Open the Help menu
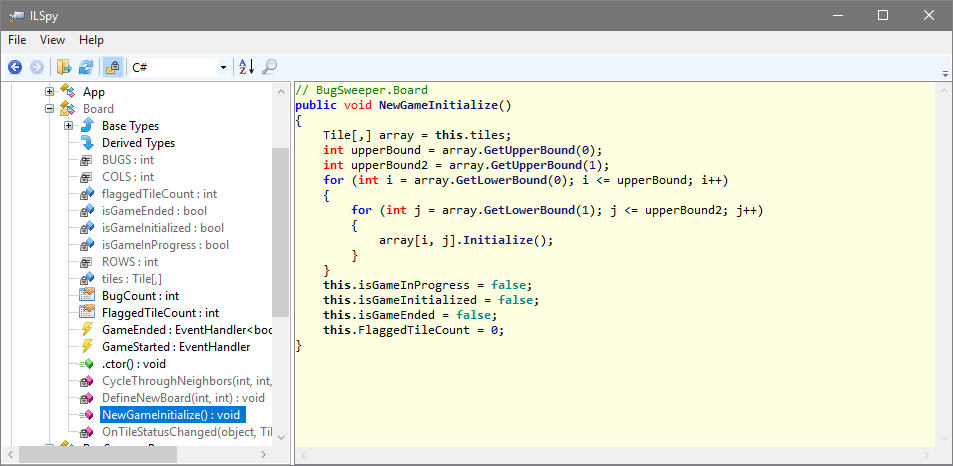953x466 pixels. pos(91,40)
